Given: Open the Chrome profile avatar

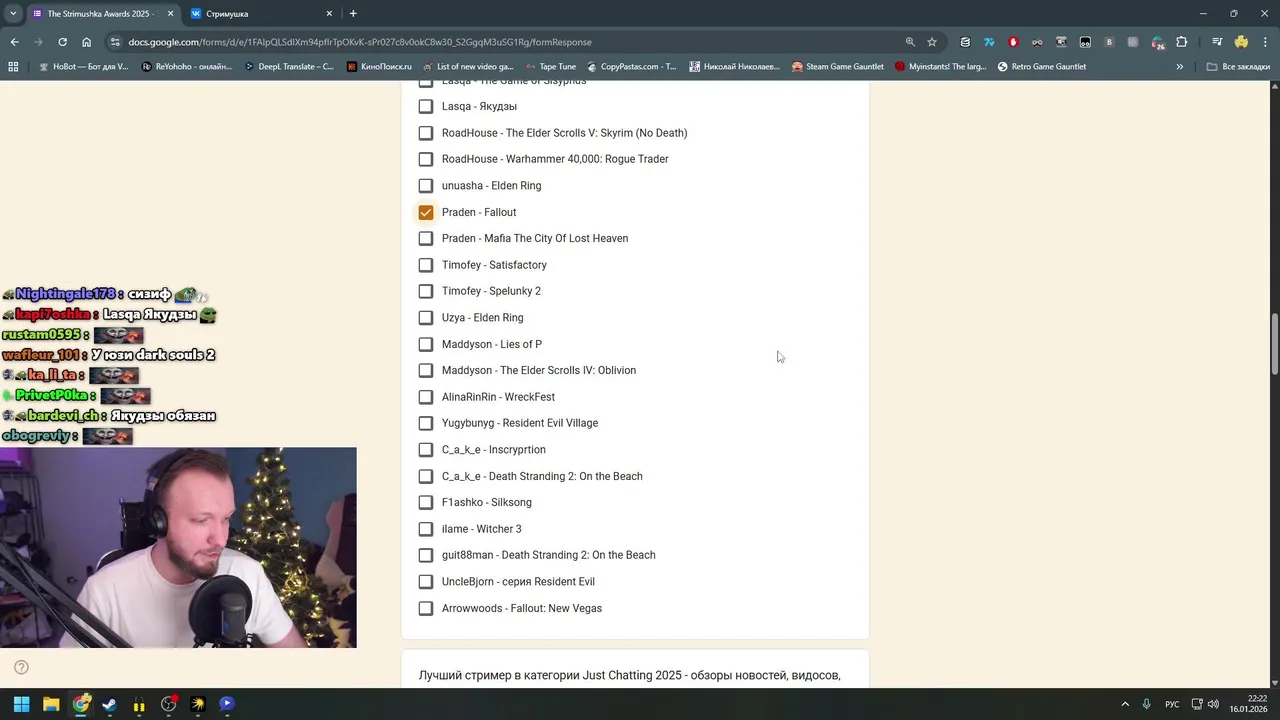Looking at the screenshot, I should 1241,42.
